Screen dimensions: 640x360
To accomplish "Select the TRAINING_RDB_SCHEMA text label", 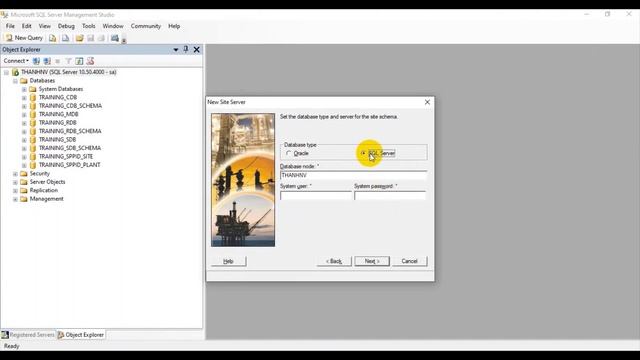I will [70, 131].
